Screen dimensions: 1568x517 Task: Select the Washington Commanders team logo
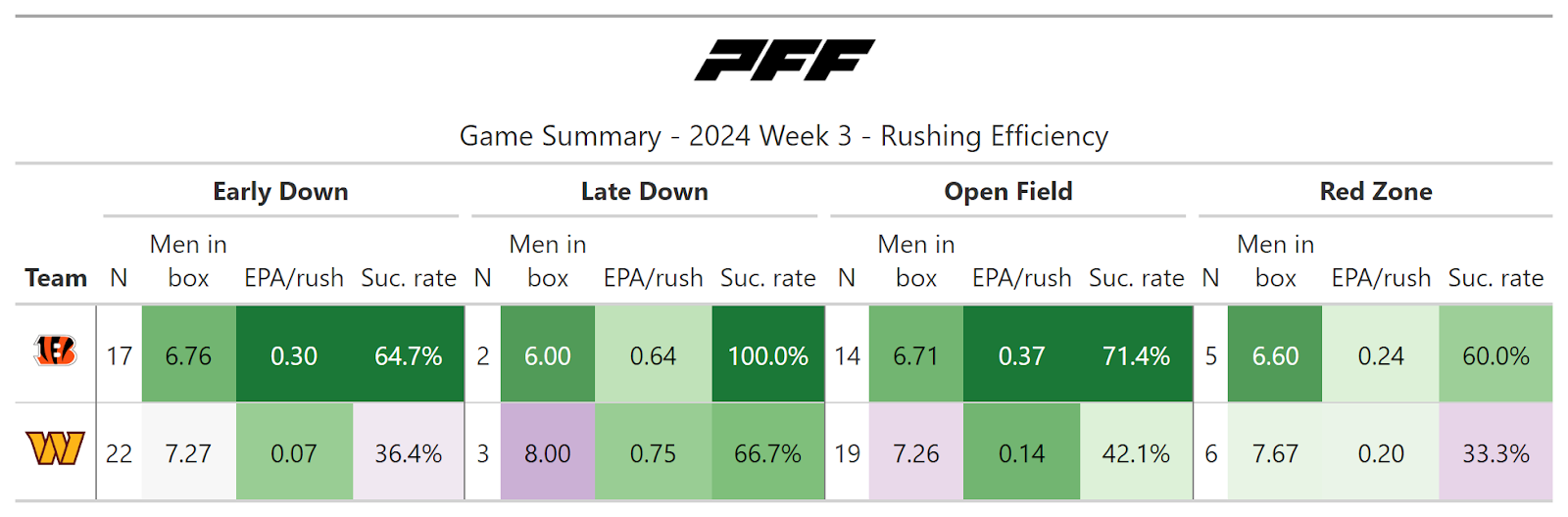[55, 449]
